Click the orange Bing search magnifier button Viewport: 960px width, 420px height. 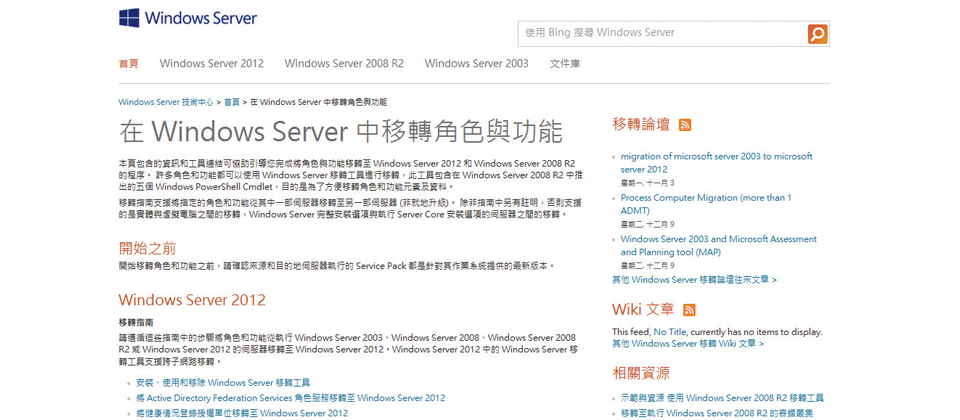(x=817, y=34)
